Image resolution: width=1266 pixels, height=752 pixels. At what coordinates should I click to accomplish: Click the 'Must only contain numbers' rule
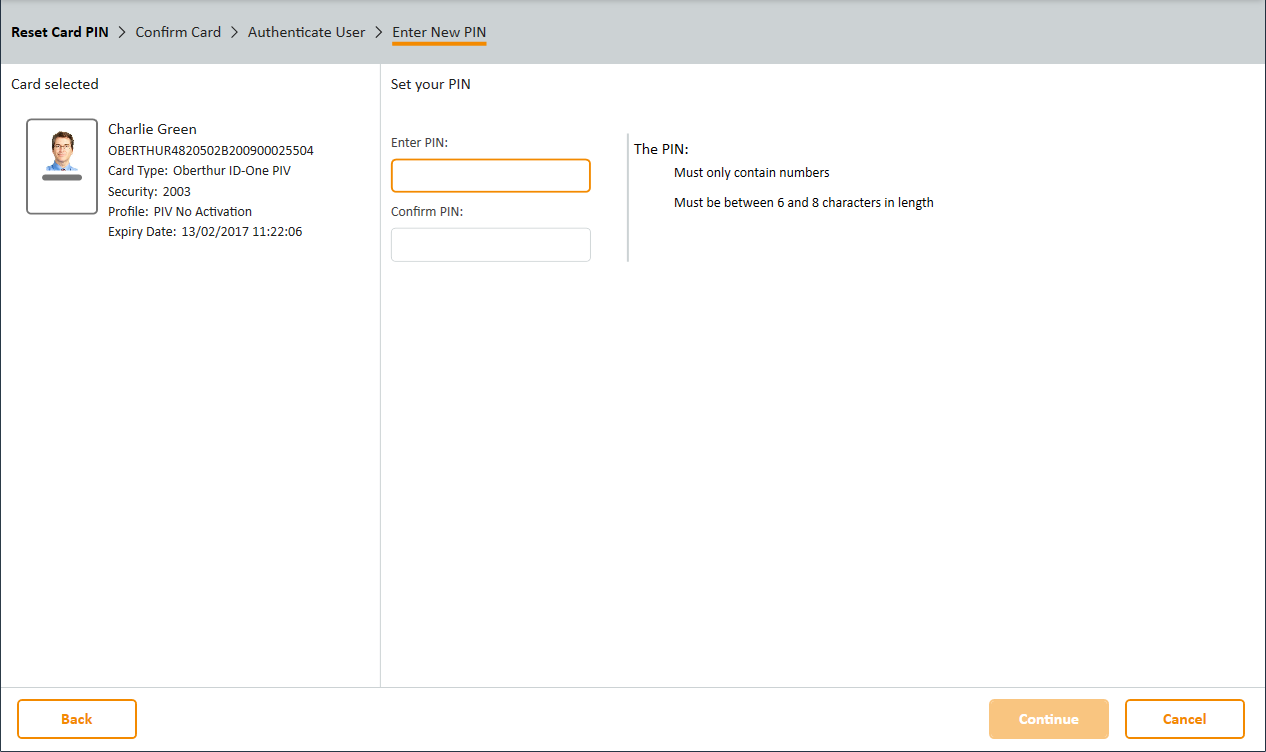[751, 173]
